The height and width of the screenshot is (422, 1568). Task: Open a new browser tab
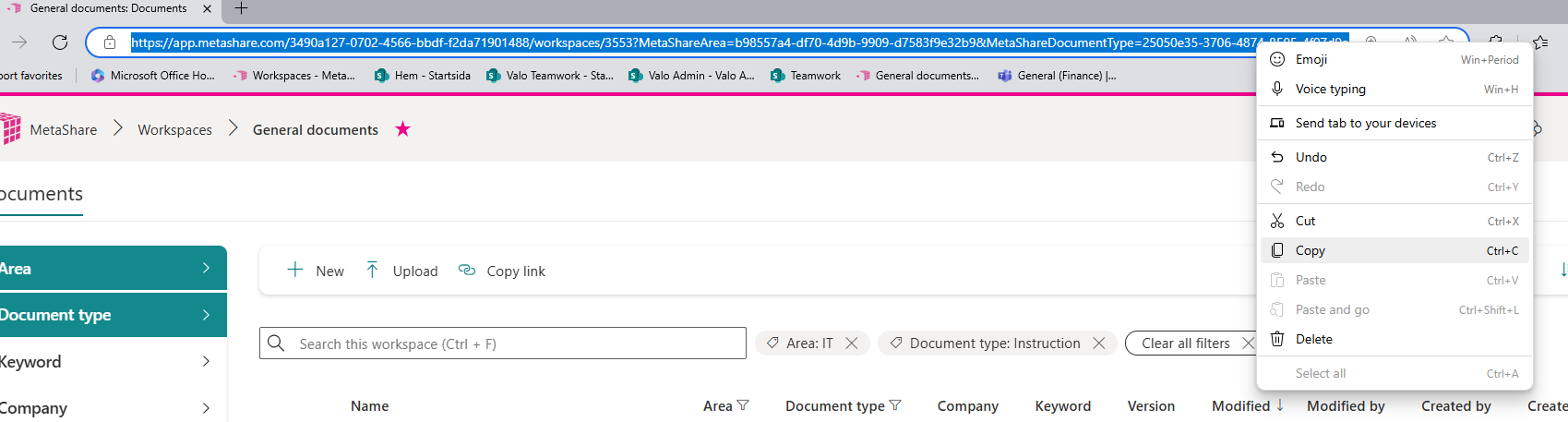[241, 9]
